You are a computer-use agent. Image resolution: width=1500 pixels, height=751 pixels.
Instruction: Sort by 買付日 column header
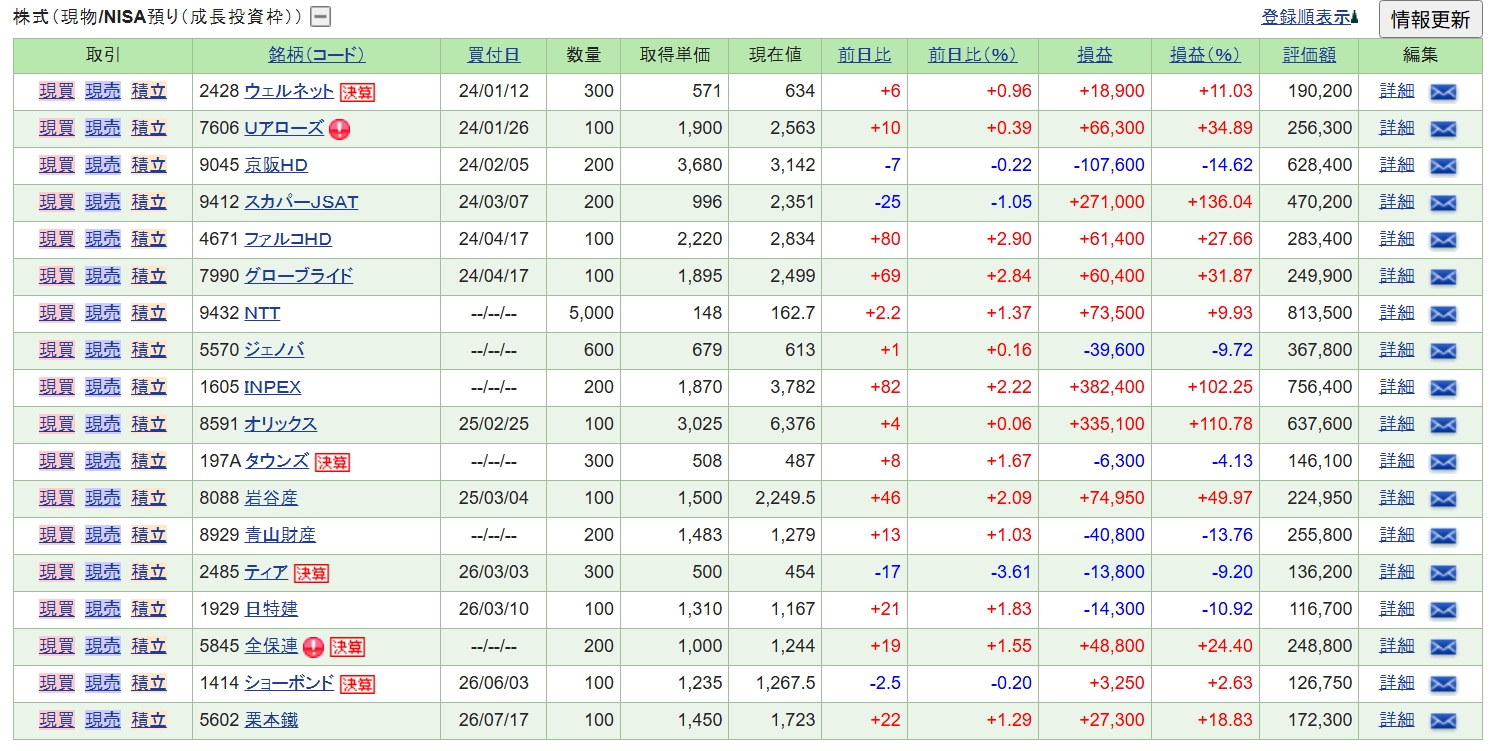[x=494, y=55]
